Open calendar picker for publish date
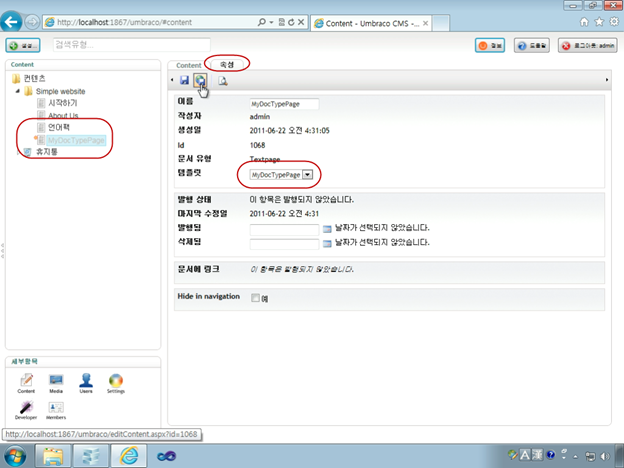This screenshot has height=468, width=624. [x=327, y=229]
